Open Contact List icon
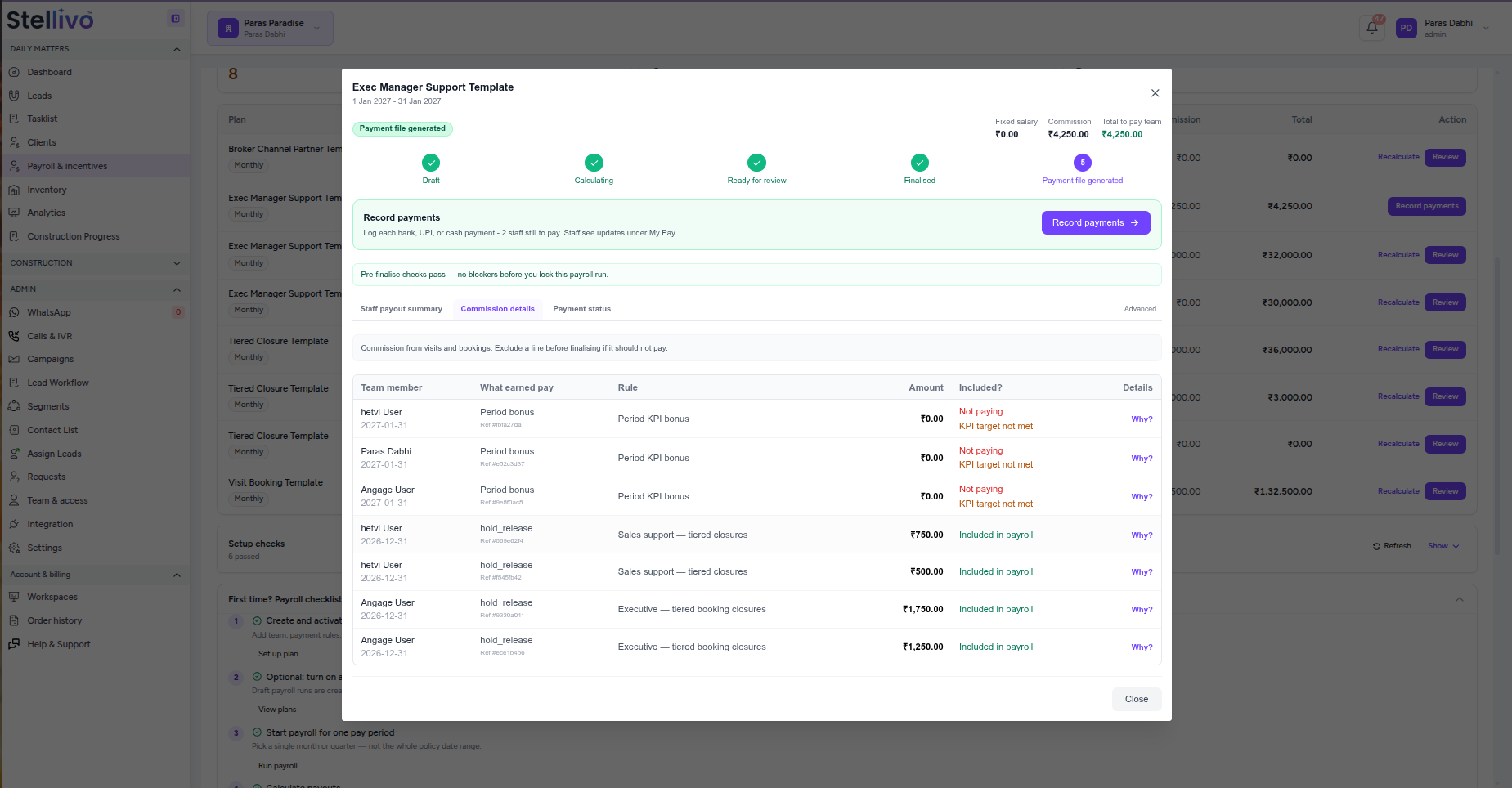This screenshot has height=788, width=1512. (14, 430)
